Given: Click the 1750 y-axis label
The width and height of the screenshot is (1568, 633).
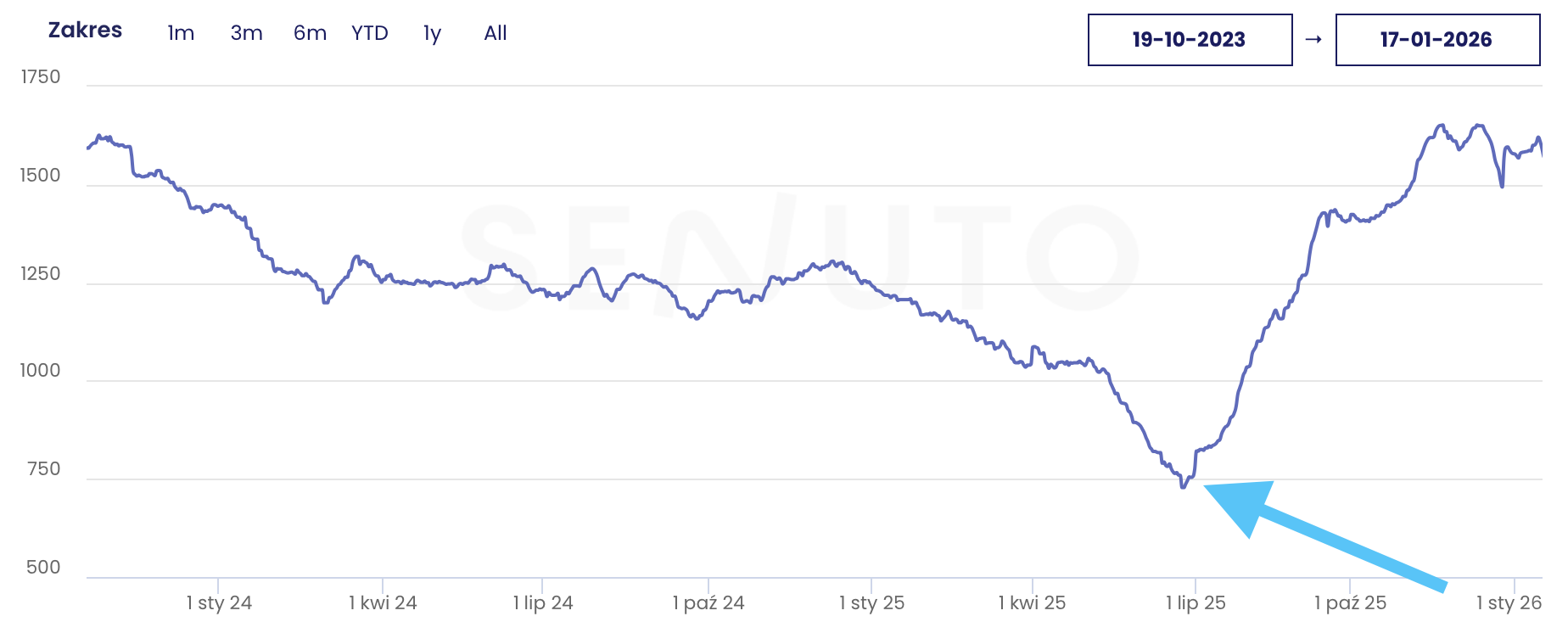Looking at the screenshot, I should 41,77.
